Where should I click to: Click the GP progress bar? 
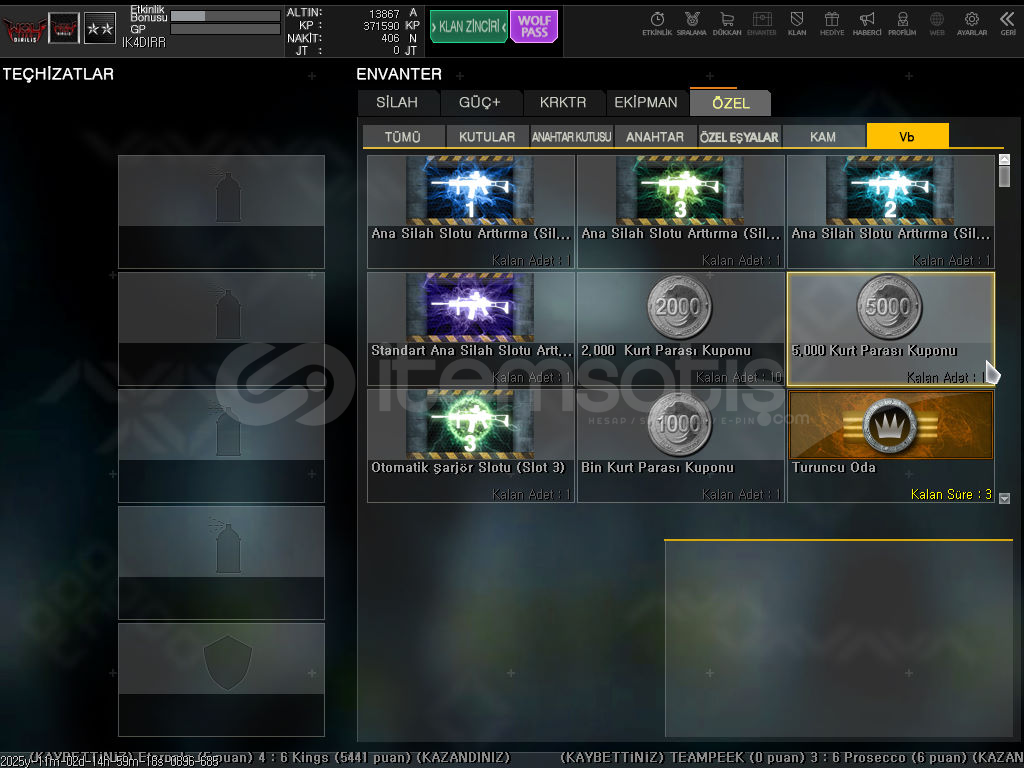tap(225, 29)
